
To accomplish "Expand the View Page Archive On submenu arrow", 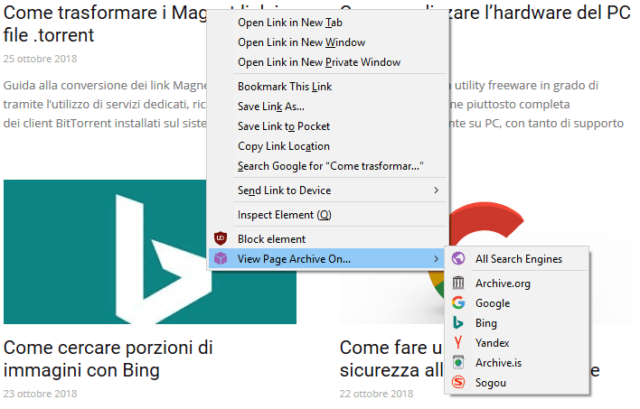I will pyautogui.click(x=435, y=259).
